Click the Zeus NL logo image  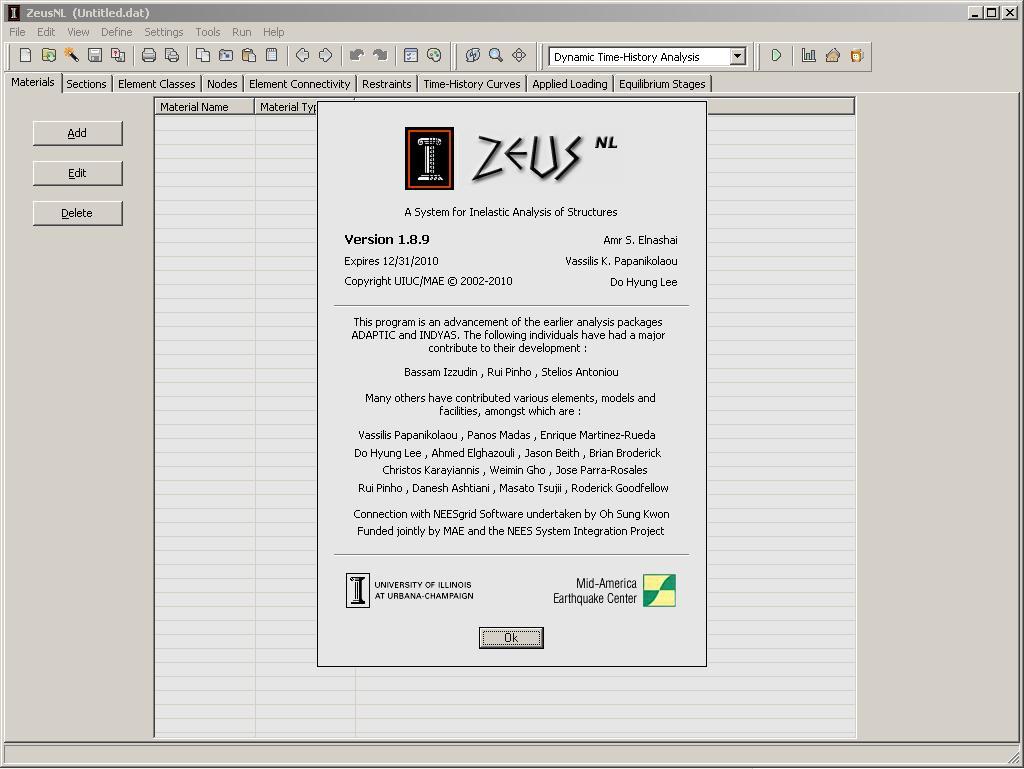coord(511,159)
